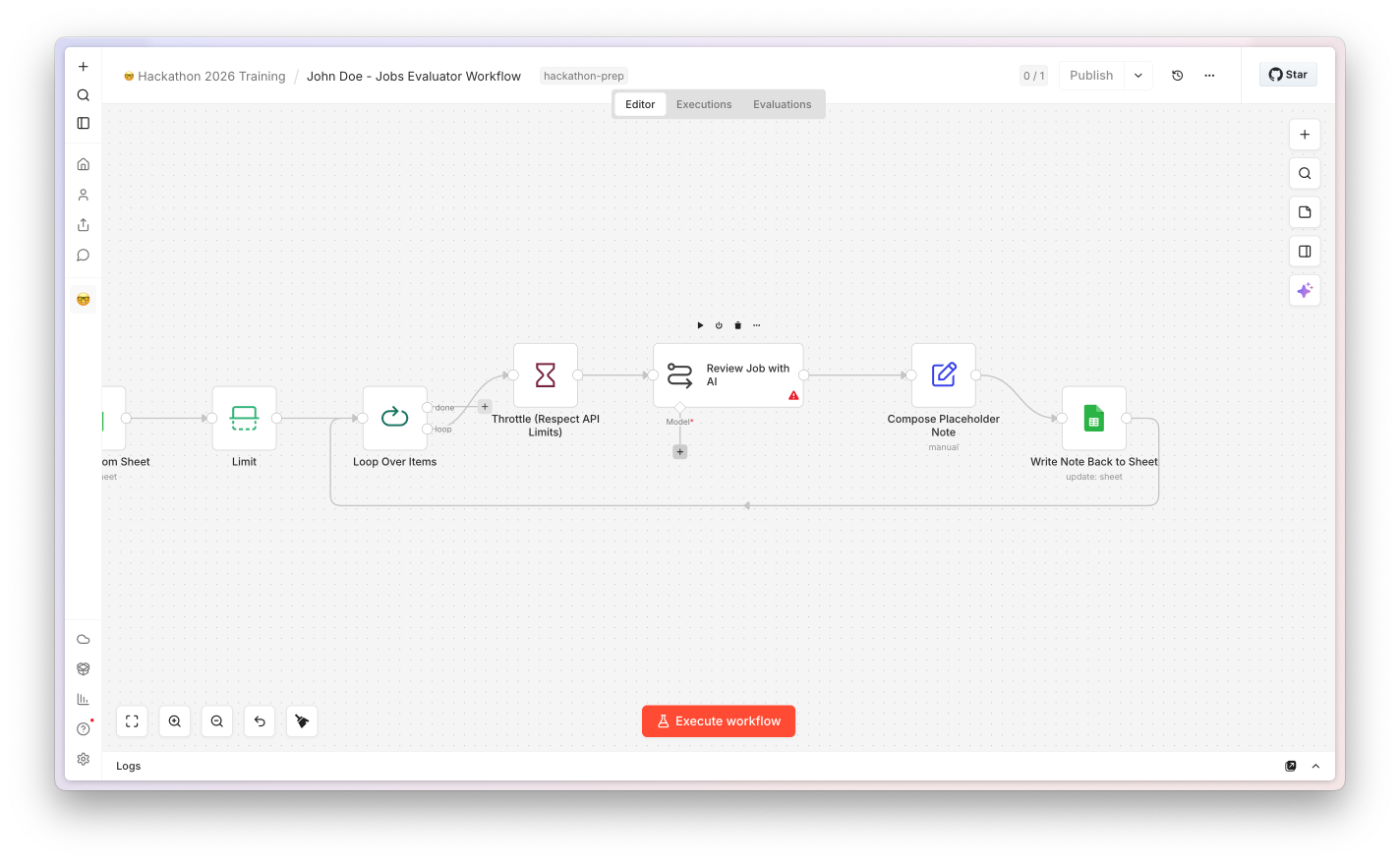Zoom out on the canvas
Screen dimensions: 1400x863
(x=217, y=721)
